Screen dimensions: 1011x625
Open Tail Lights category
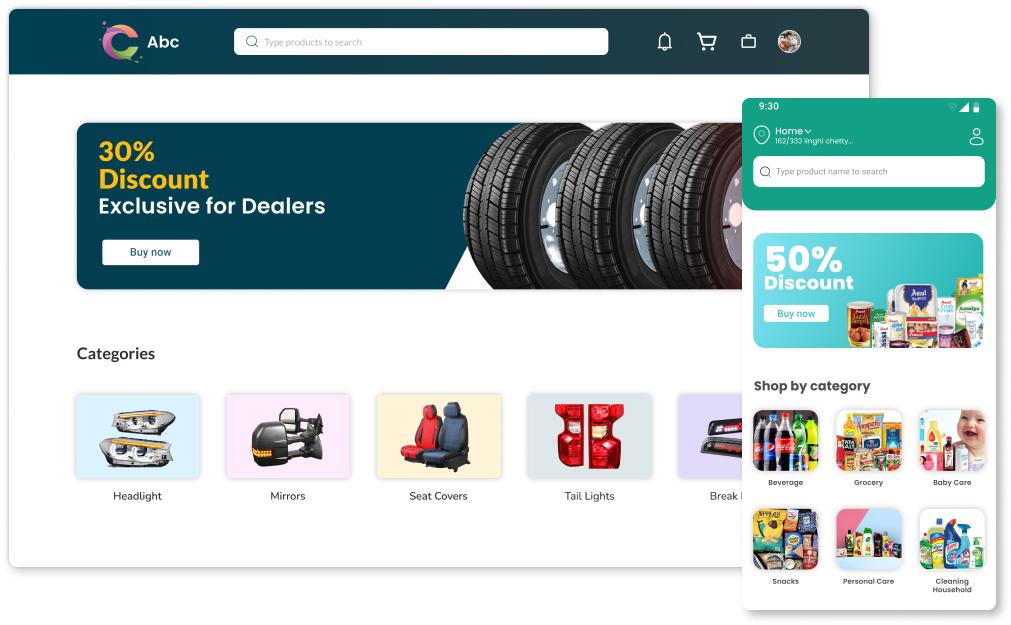(x=589, y=448)
